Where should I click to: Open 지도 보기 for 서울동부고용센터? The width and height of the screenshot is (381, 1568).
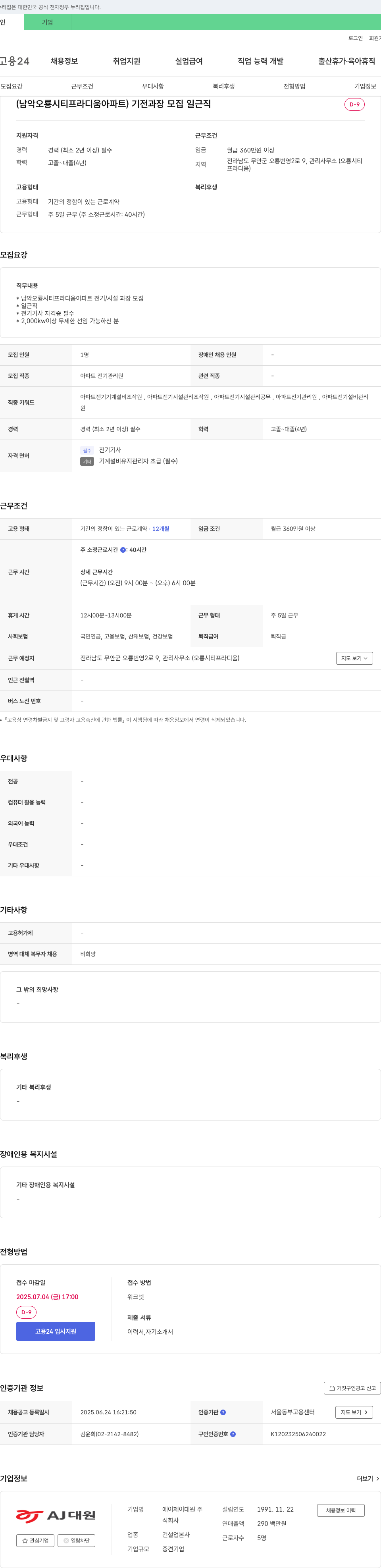pos(354,1412)
